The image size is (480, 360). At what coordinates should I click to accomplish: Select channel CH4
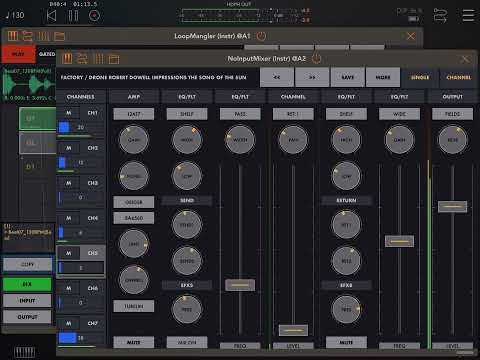[93, 218]
